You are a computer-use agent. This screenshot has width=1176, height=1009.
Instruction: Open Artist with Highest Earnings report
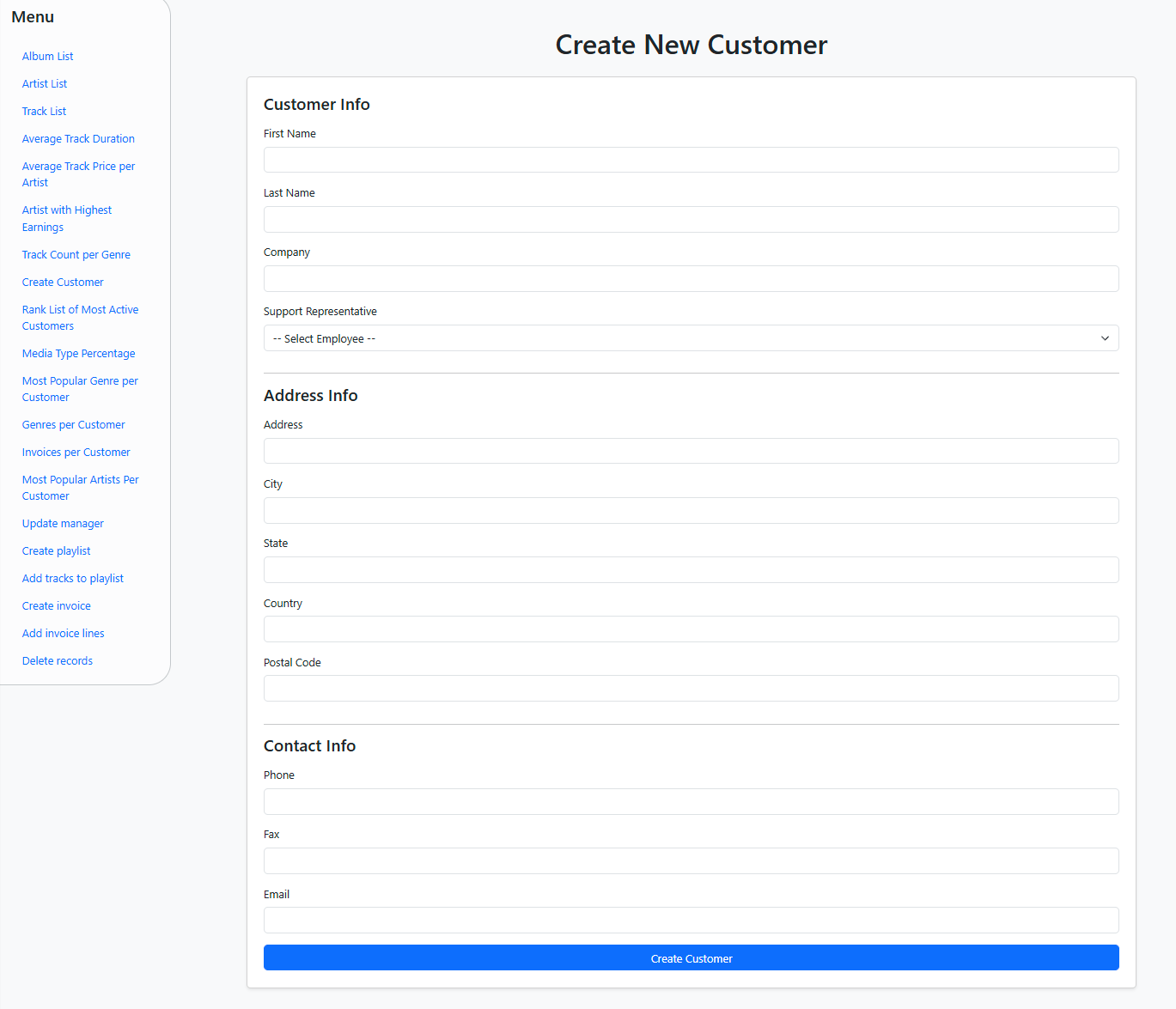[x=67, y=218]
